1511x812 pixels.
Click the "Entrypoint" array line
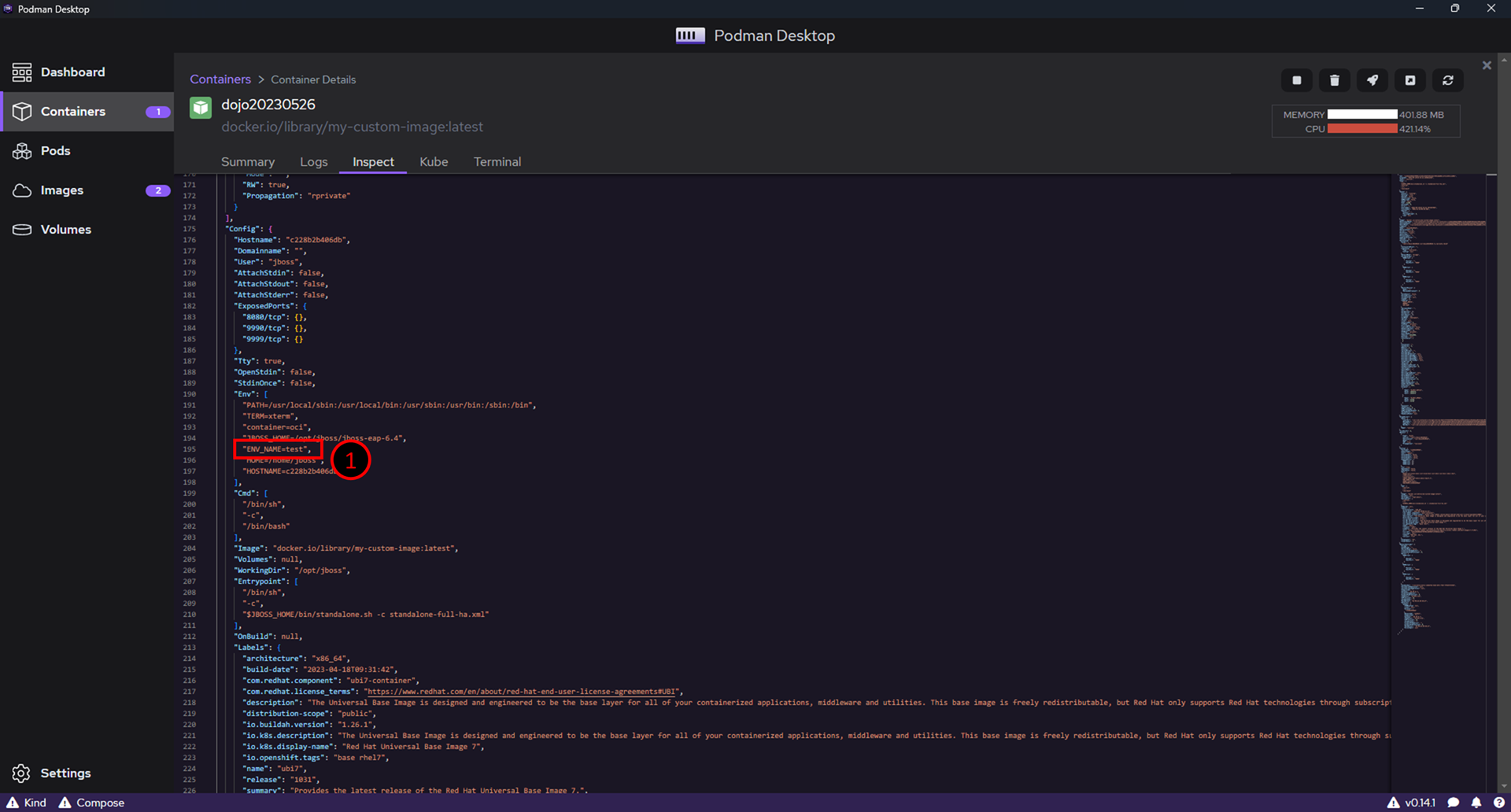point(266,581)
